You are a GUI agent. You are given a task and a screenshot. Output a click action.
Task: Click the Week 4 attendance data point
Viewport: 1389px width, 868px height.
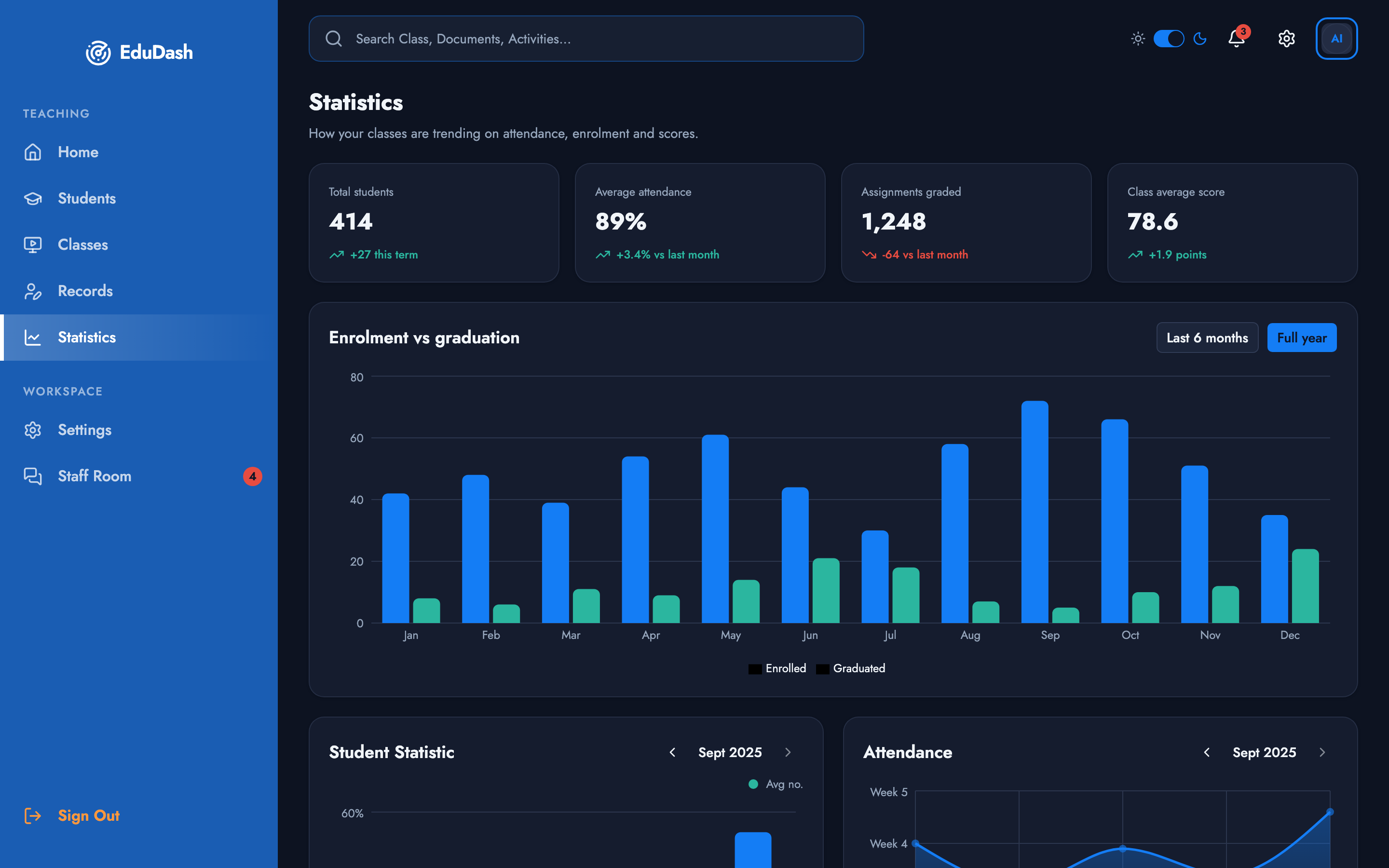click(915, 843)
